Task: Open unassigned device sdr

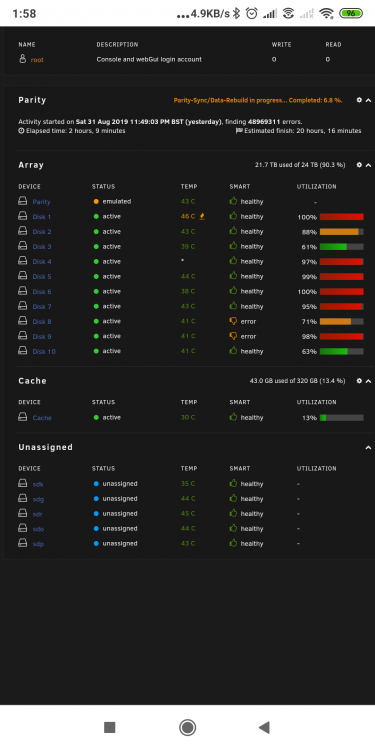Action: pyautogui.click(x=38, y=514)
